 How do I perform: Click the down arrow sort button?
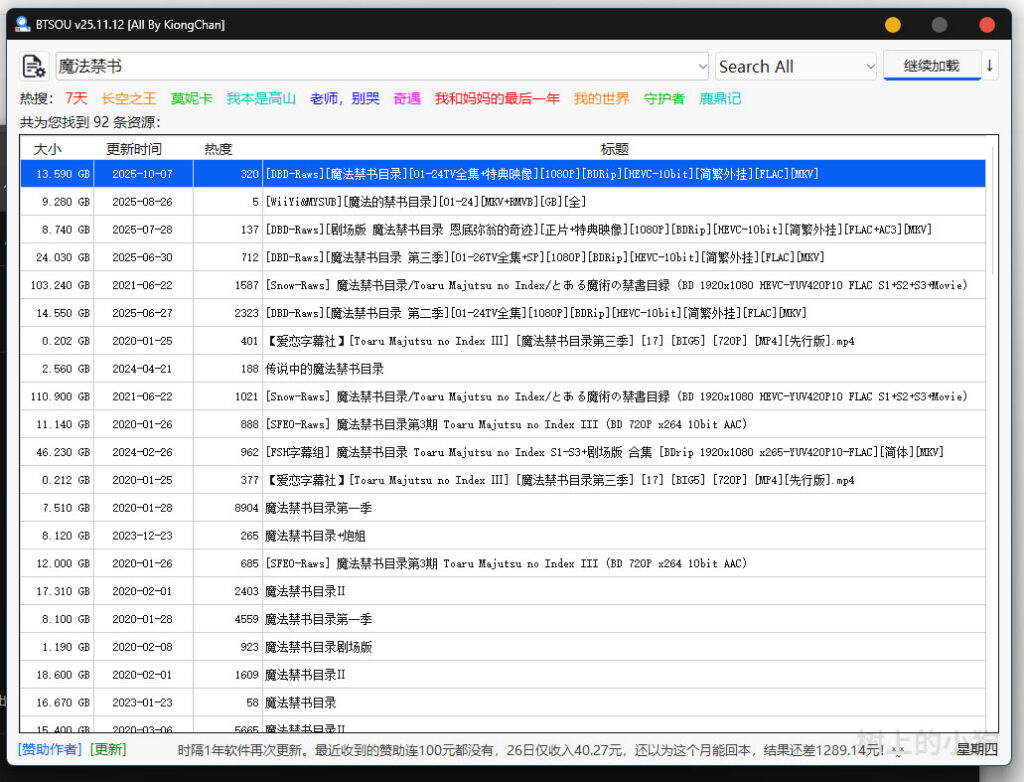point(989,66)
